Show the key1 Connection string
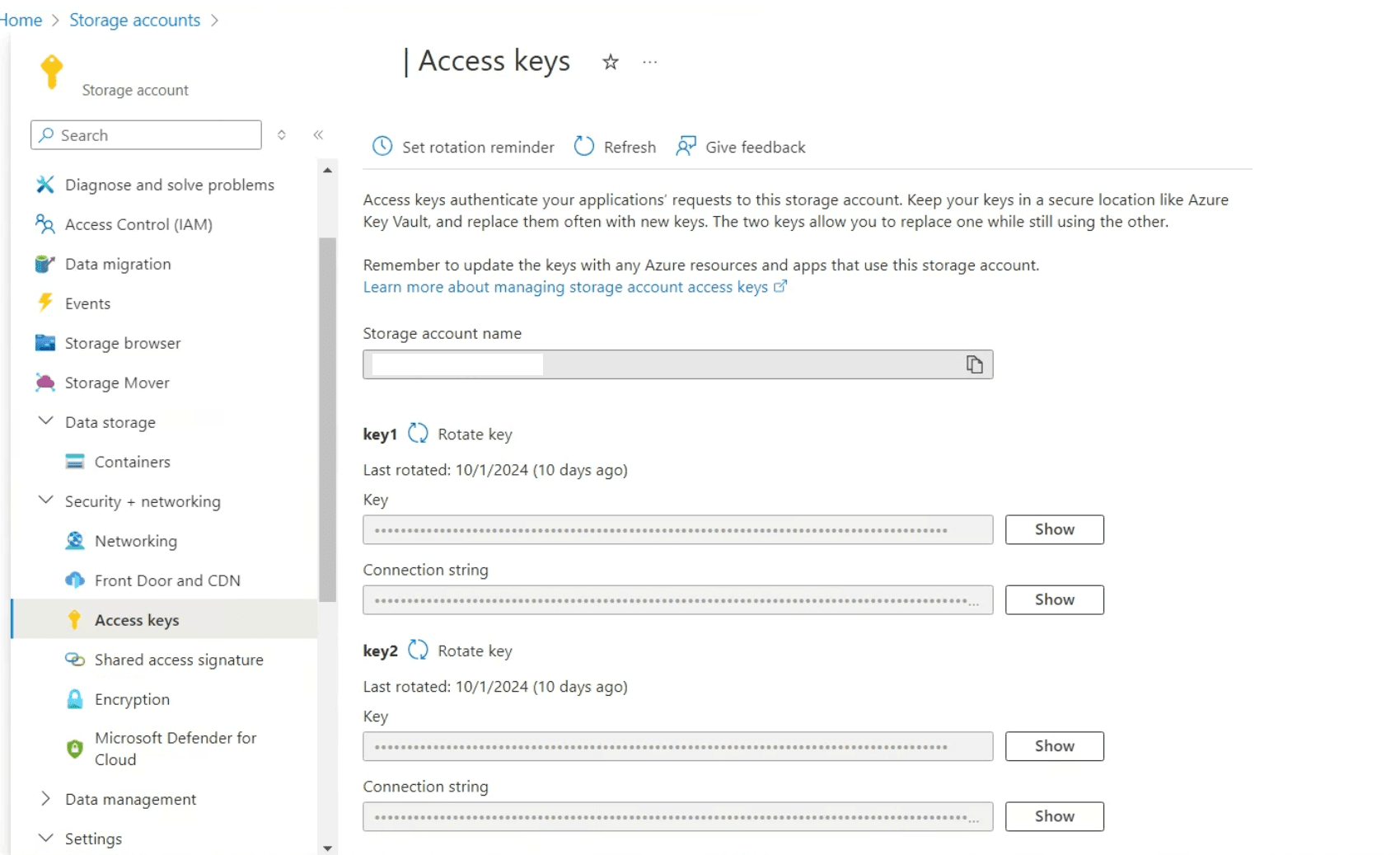Image resolution: width=1400 pixels, height=855 pixels. click(x=1054, y=599)
